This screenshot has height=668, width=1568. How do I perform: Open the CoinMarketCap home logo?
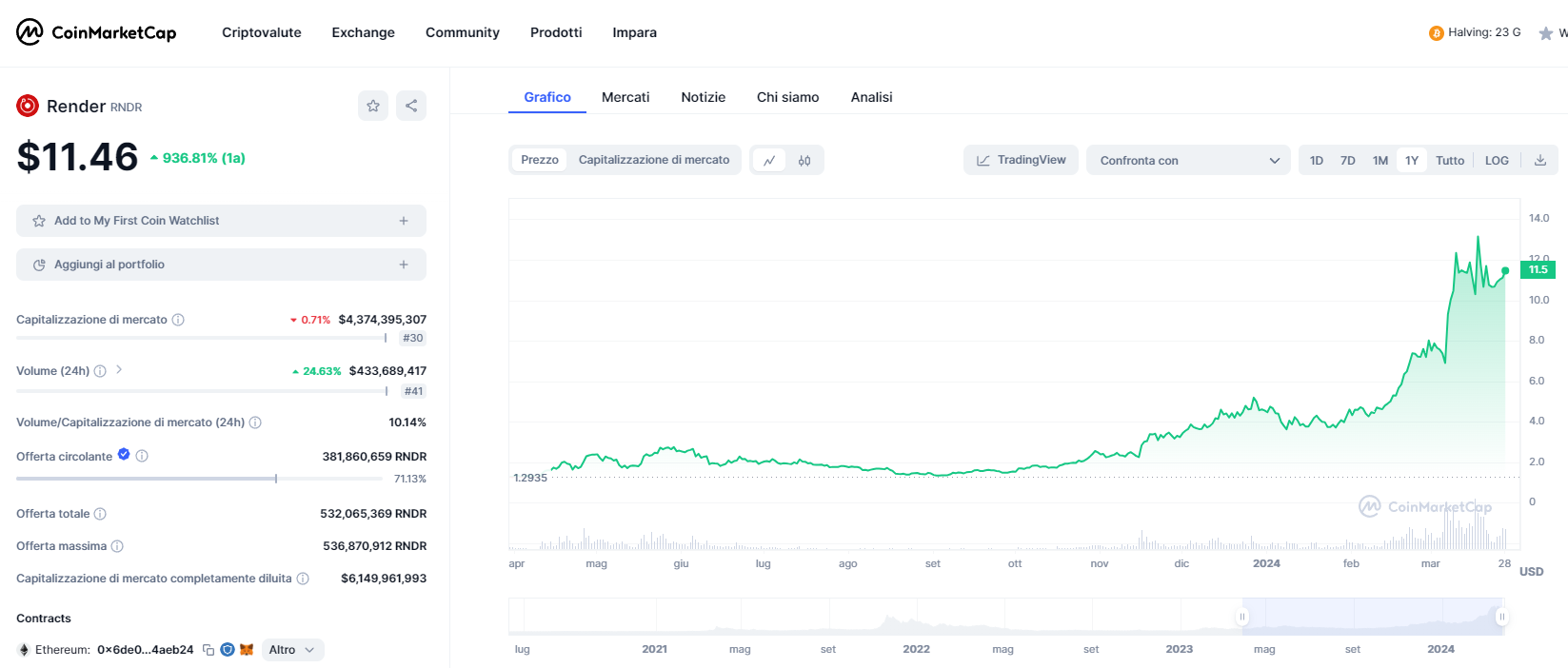click(x=96, y=32)
